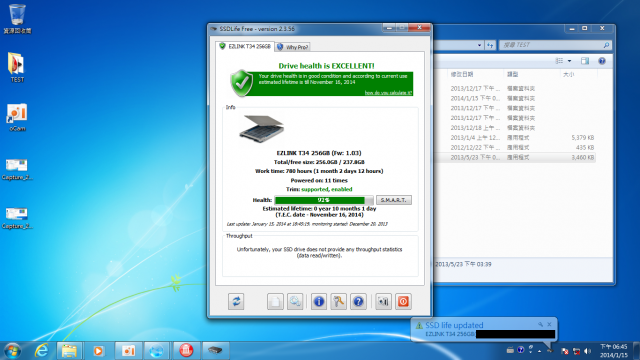Click the keys icon in SSDLife toolbar
The height and width of the screenshot is (360, 640).
click(338, 302)
